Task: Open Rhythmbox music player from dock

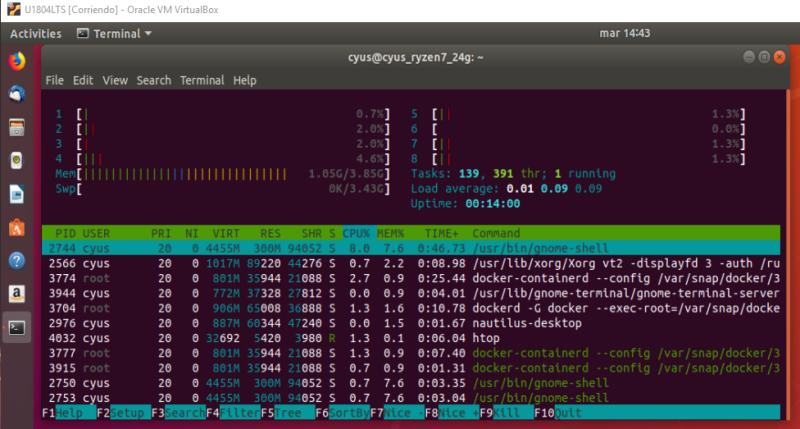Action: point(17,161)
